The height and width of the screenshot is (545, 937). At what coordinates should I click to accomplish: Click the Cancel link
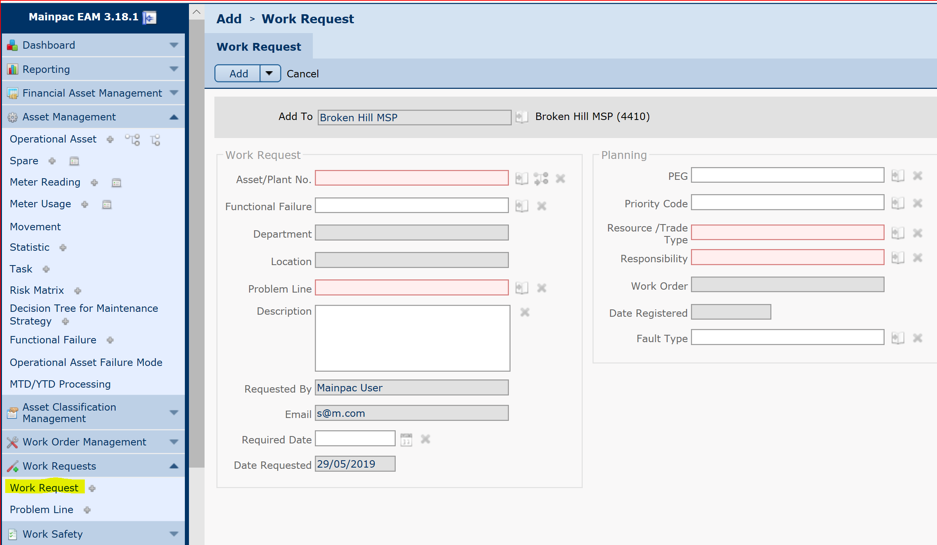click(303, 74)
